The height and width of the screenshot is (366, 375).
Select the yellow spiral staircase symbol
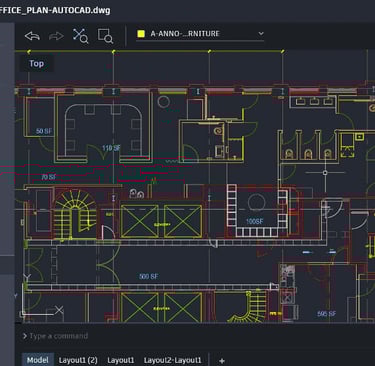pyautogui.click(x=76, y=213)
